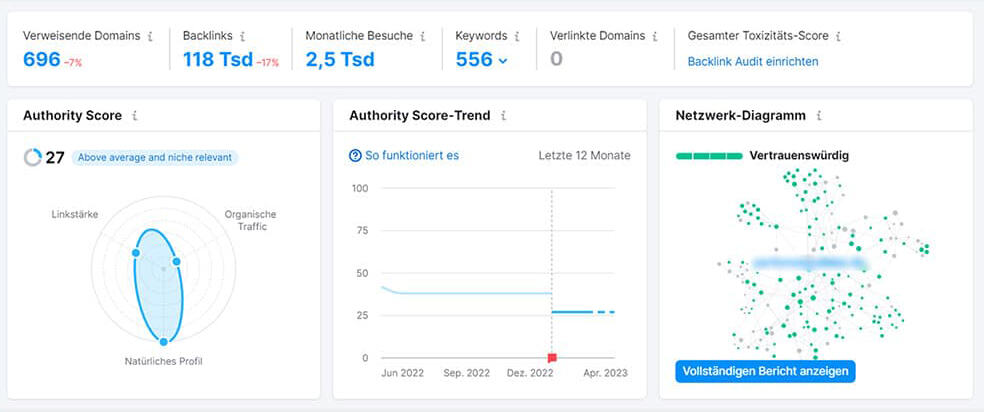984x412 pixels.
Task: Open the 696 Verweisende Domains value
Action: pyautogui.click(x=41, y=59)
